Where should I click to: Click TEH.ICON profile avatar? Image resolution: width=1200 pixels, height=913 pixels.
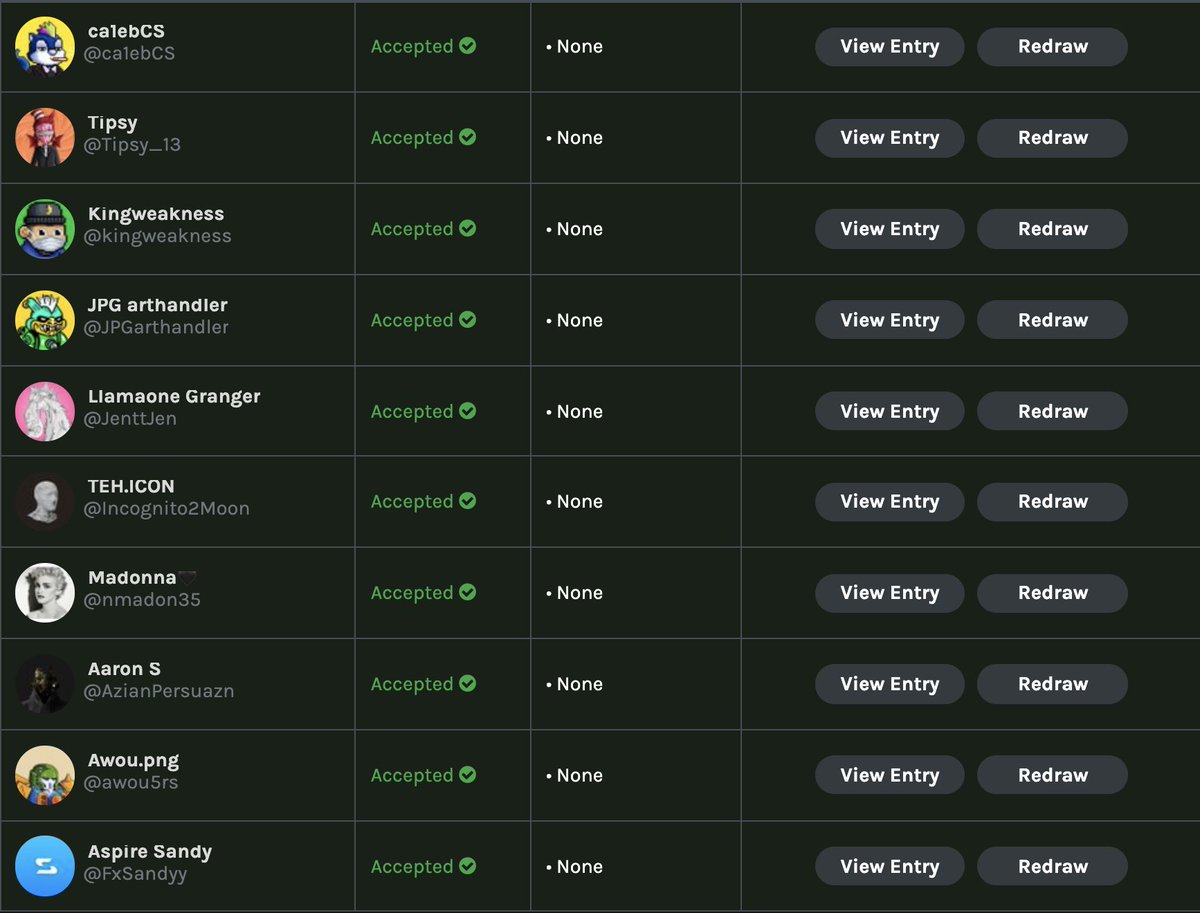[x=45, y=501]
